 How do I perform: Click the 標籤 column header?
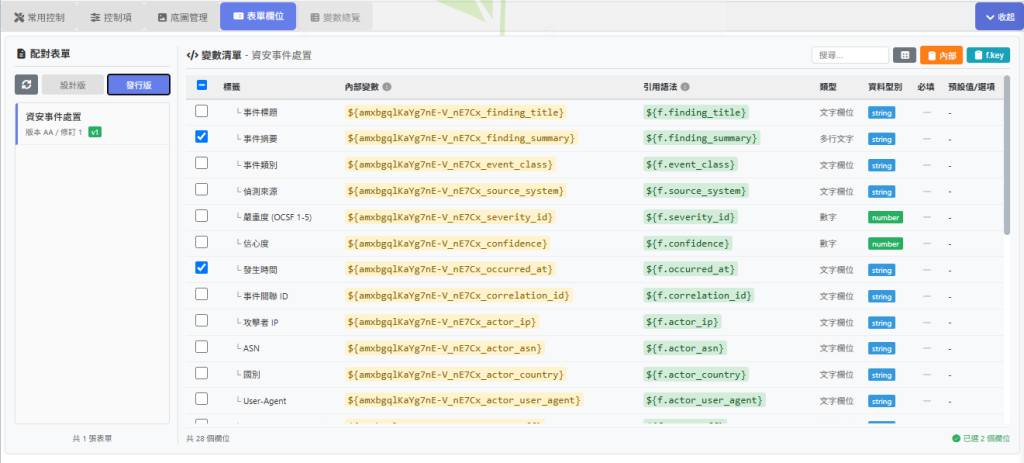[232, 86]
